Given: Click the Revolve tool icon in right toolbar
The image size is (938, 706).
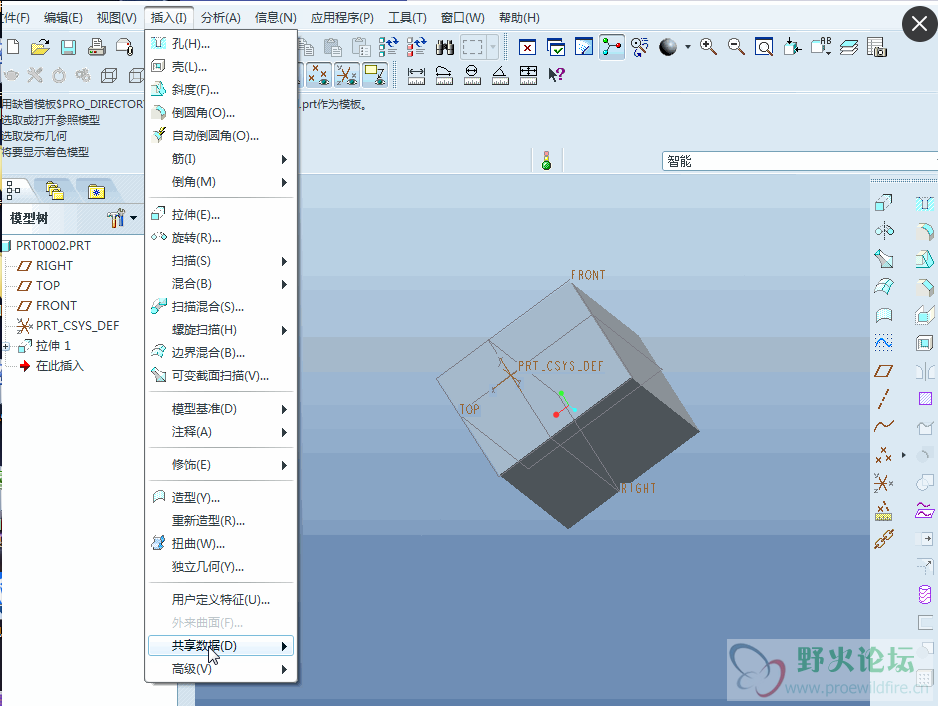Looking at the screenshot, I should pyautogui.click(x=884, y=230).
